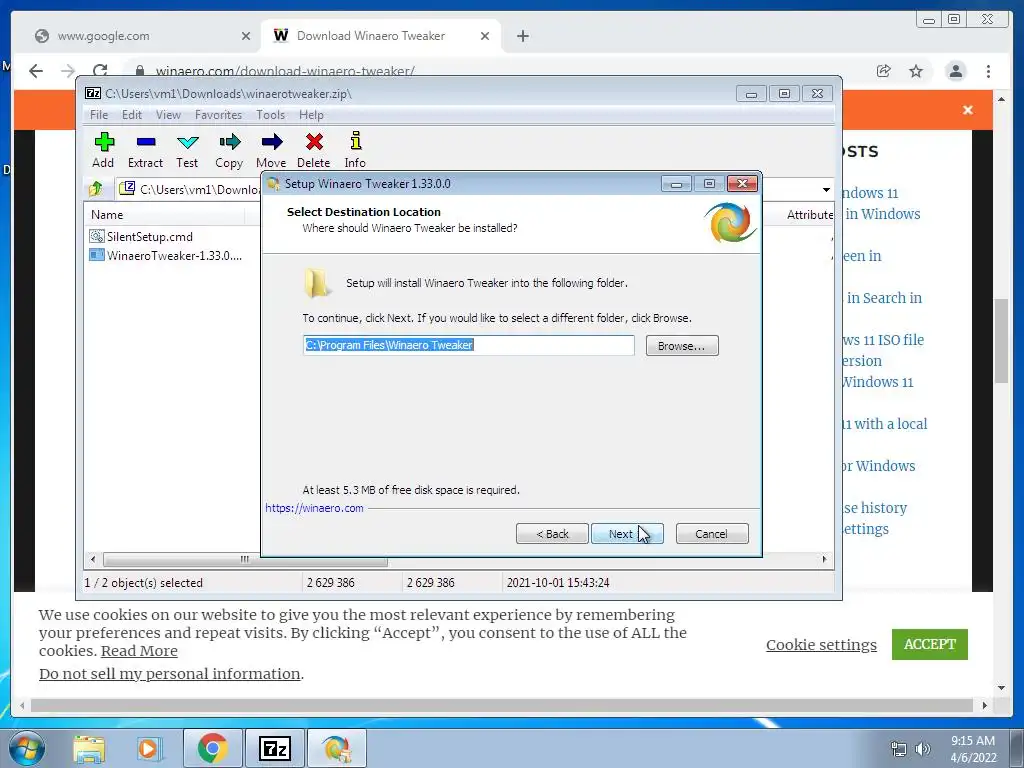Viewport: 1024px width, 768px height.
Task: Click the destination folder path field
Action: click(x=468, y=345)
